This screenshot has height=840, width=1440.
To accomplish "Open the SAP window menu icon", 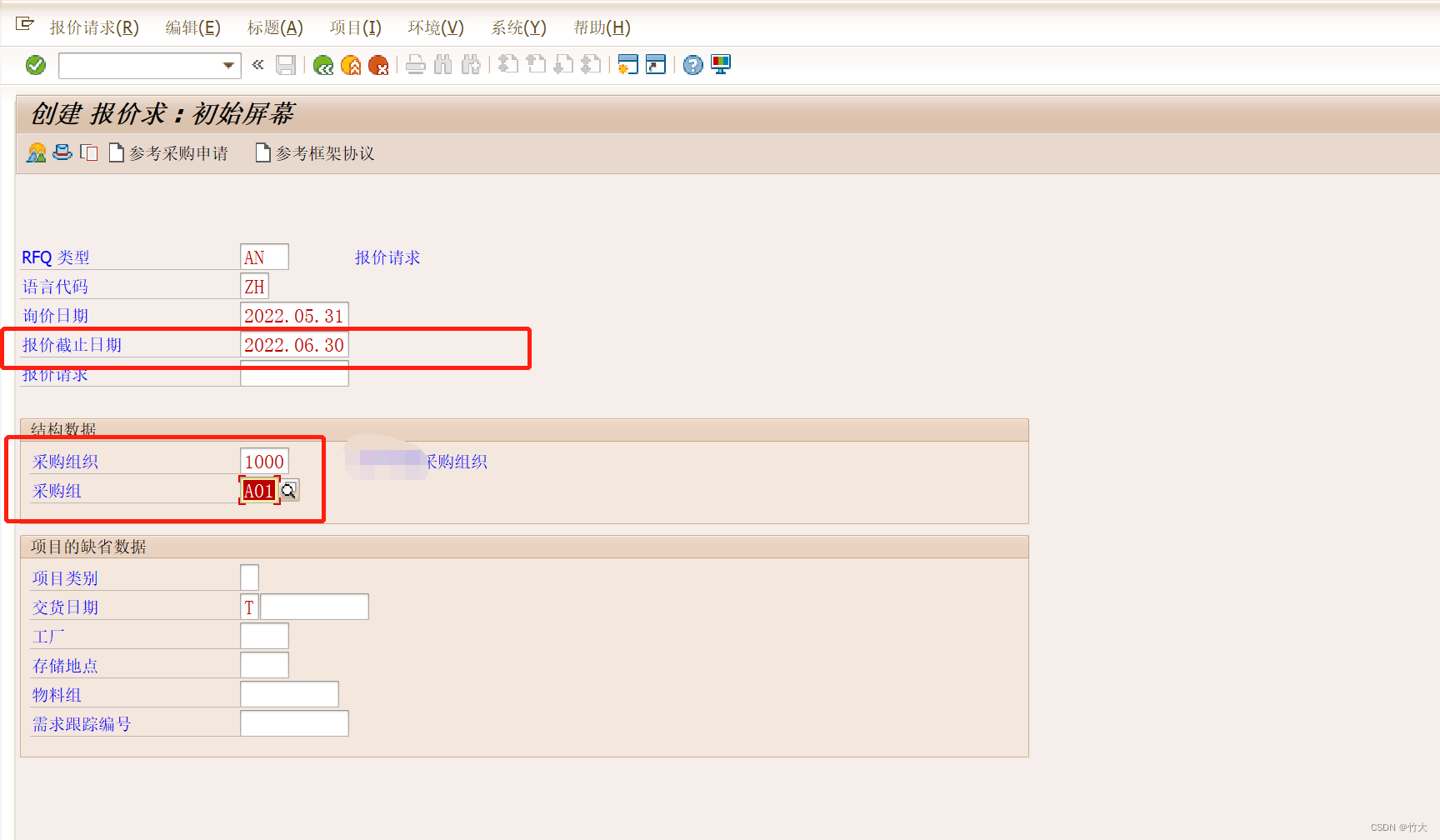I will tap(25, 24).
